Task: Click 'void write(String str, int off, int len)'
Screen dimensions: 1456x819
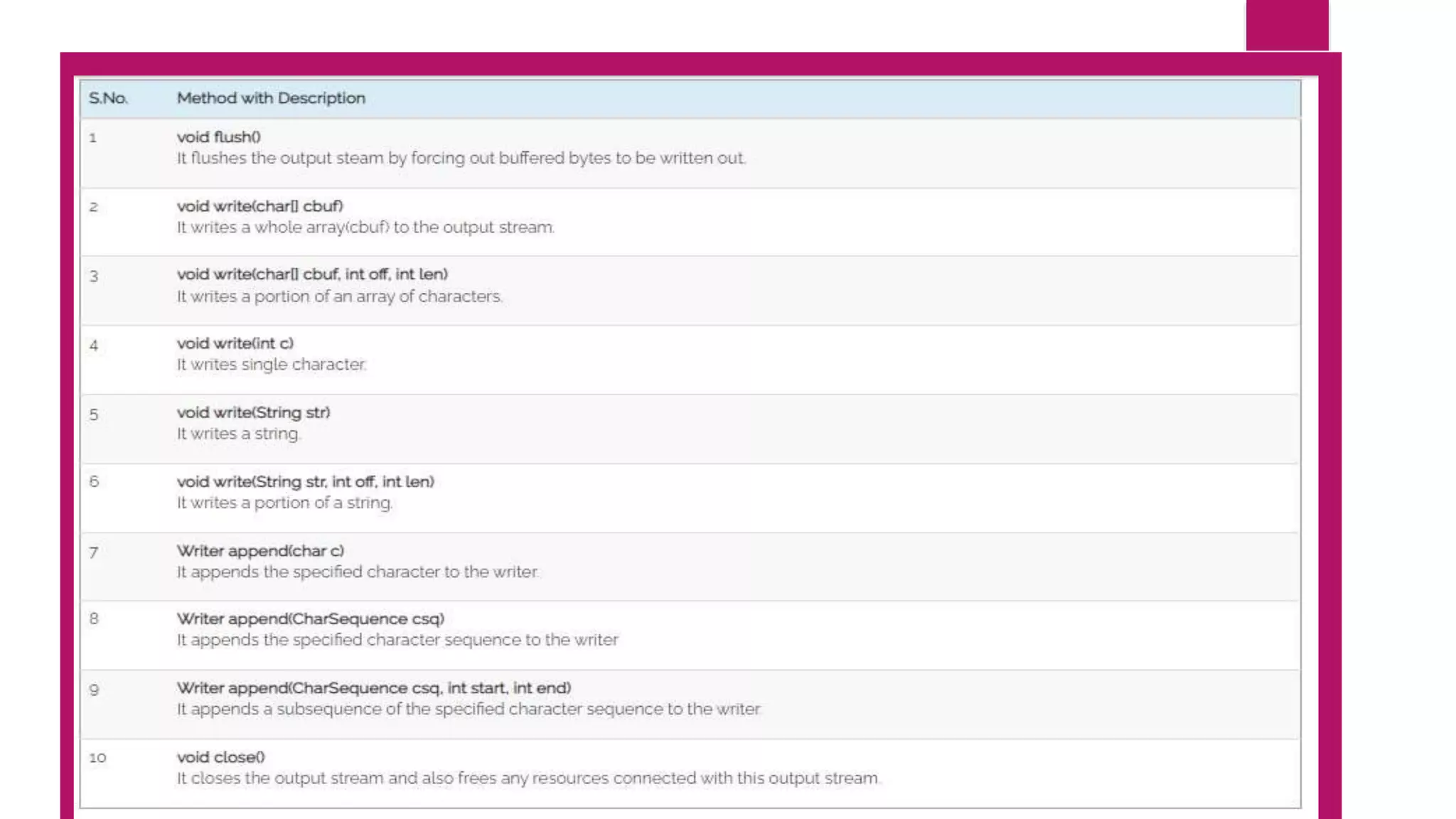Action: [306, 482]
